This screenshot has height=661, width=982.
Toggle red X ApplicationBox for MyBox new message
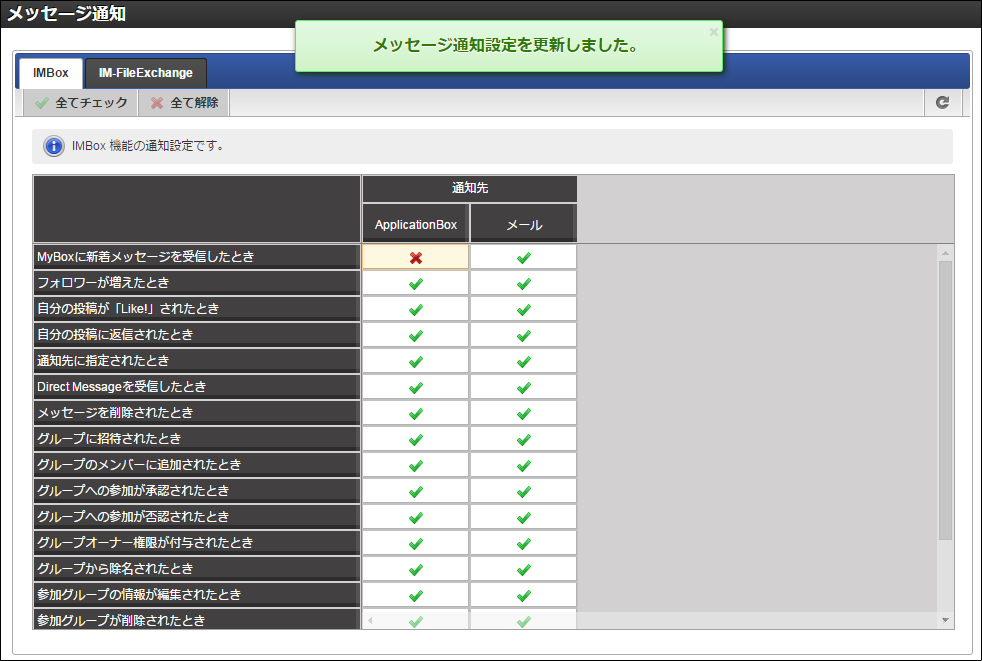coord(416,257)
